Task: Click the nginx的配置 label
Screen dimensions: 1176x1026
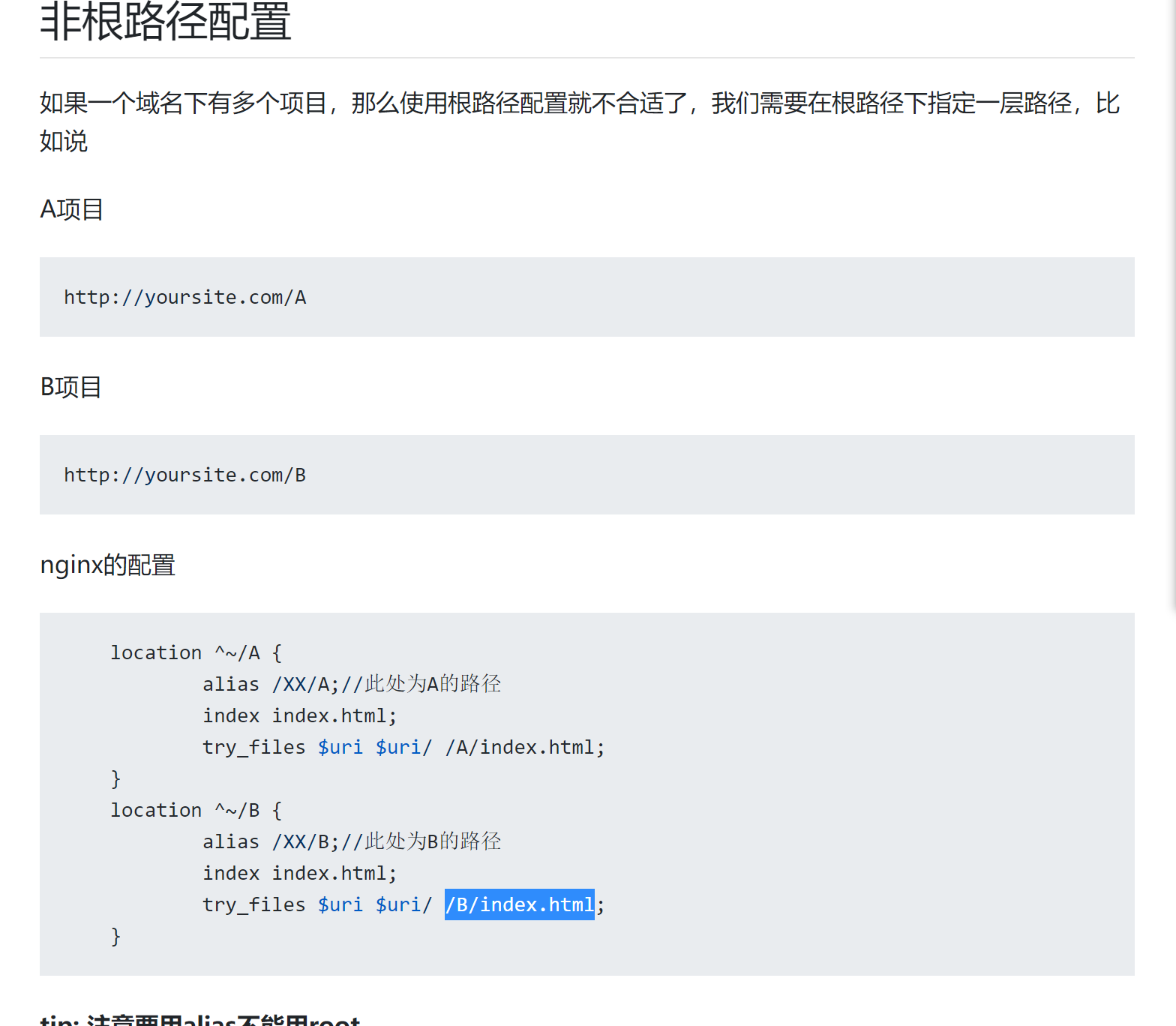Action: coord(107,565)
